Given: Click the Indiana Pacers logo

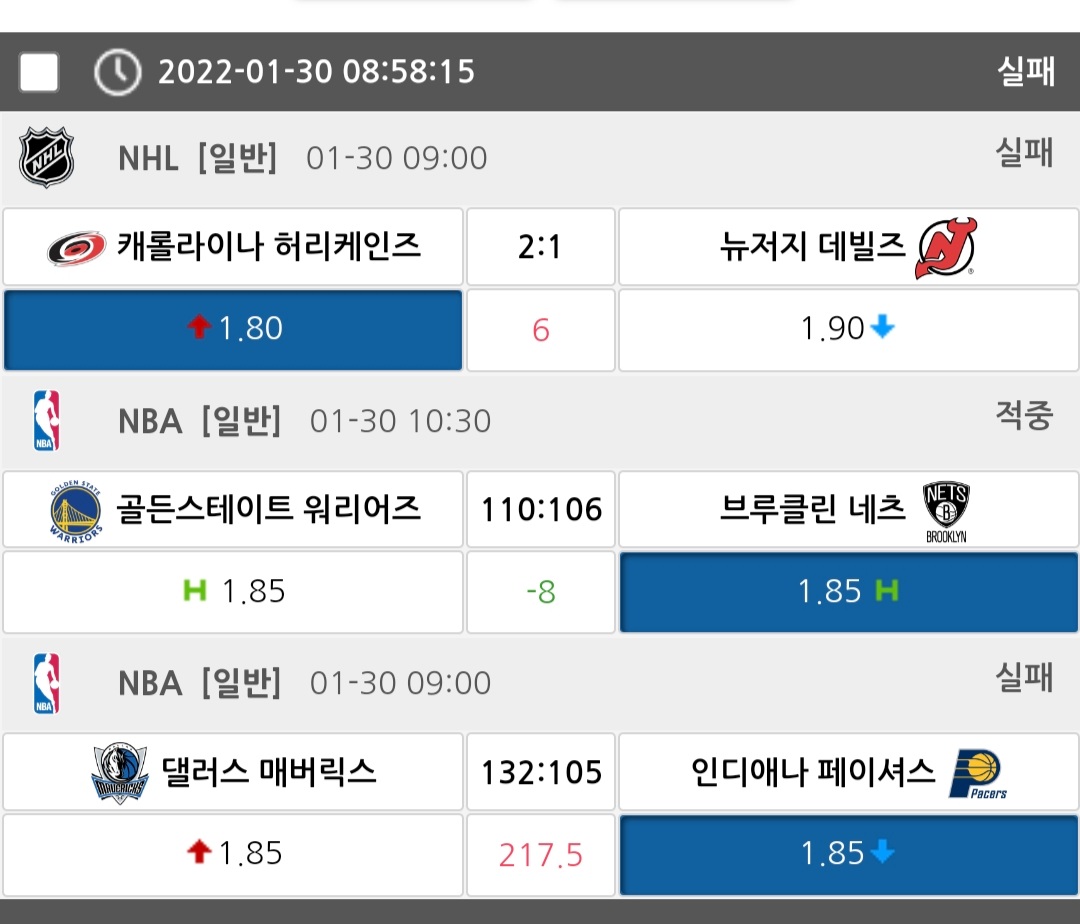Looking at the screenshot, I should 977,774.
